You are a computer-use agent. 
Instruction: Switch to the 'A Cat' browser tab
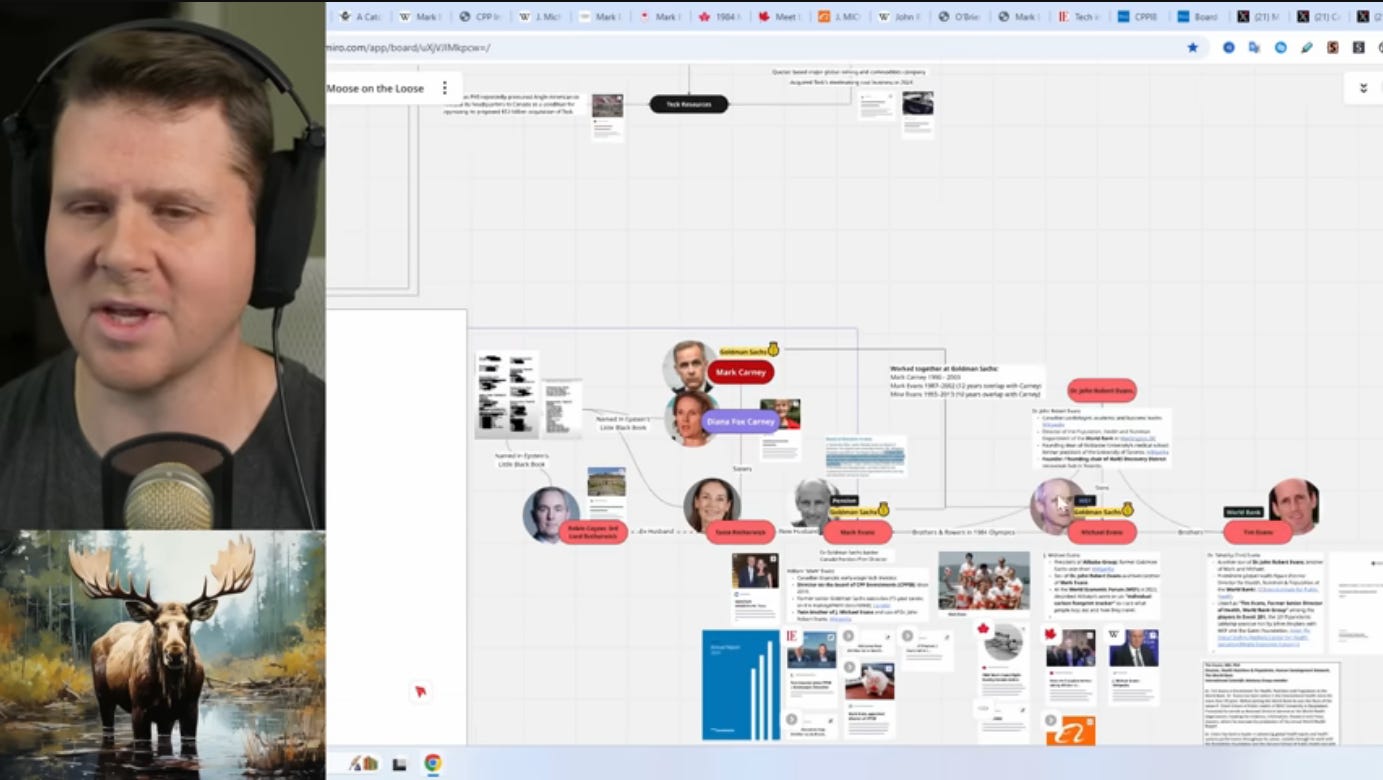click(x=360, y=17)
